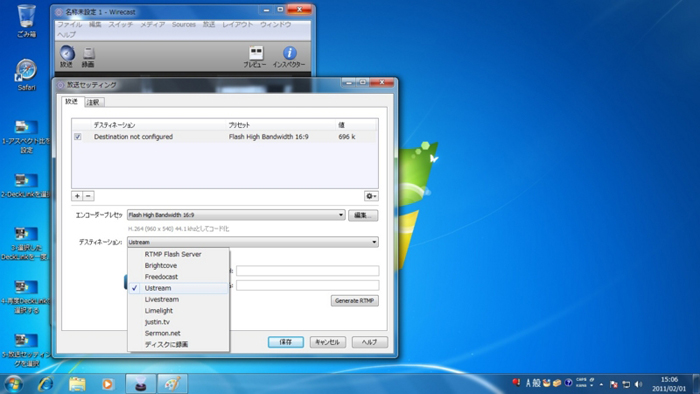Screen dimensions: 700x394
Task: Click the Broadcast icon in Wirecast toolbar
Action: tap(67, 56)
